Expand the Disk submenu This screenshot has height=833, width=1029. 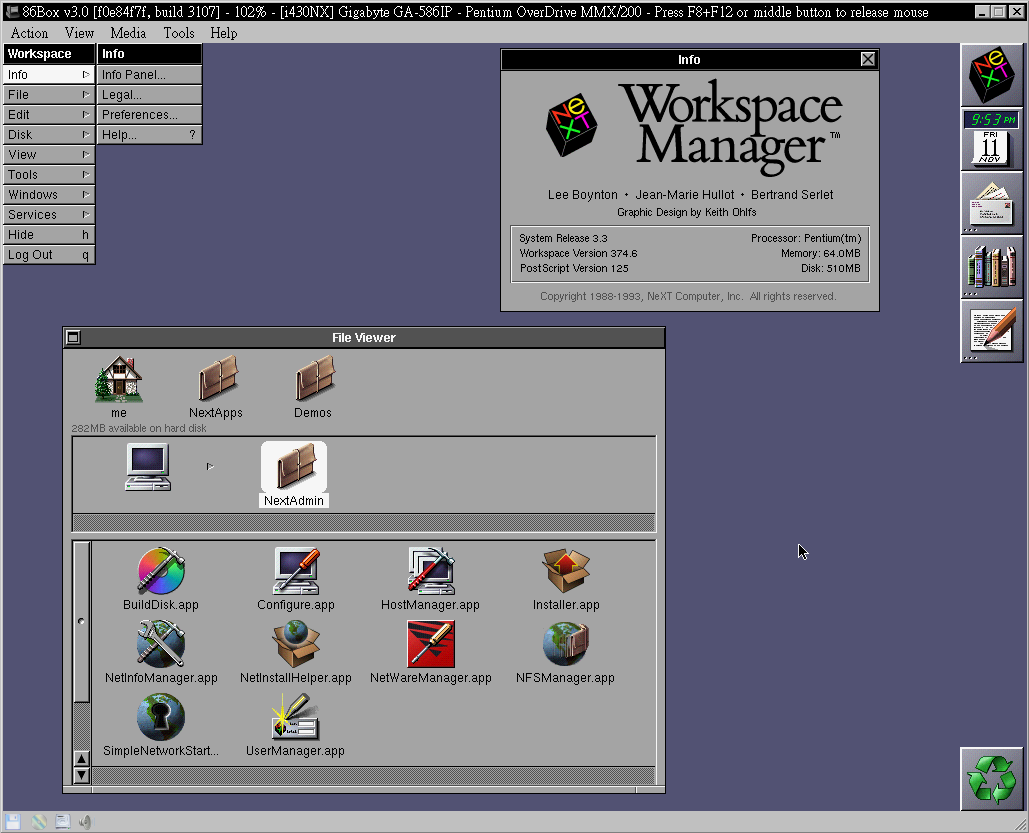(49, 135)
